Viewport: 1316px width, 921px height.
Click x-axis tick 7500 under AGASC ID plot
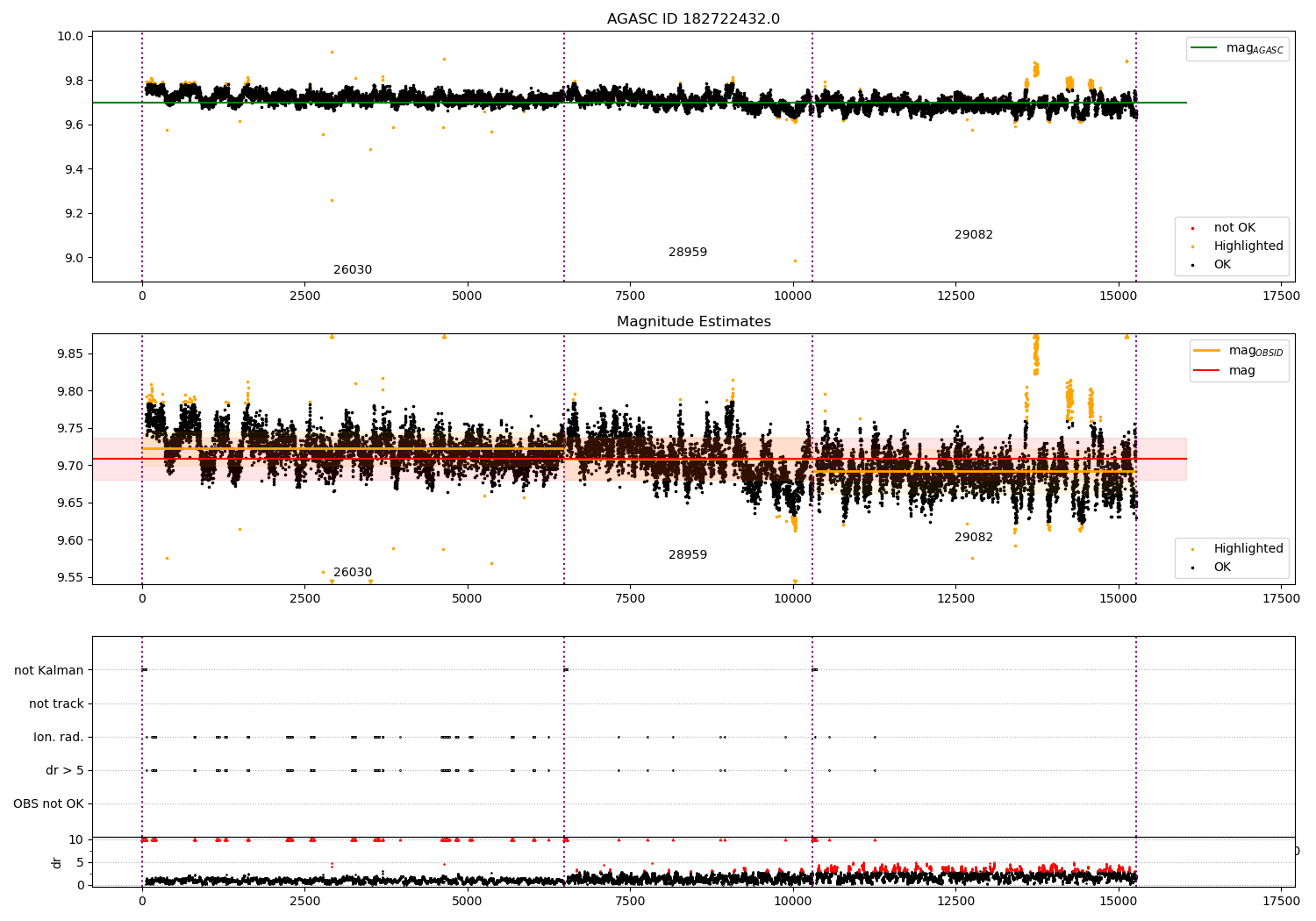630,296
